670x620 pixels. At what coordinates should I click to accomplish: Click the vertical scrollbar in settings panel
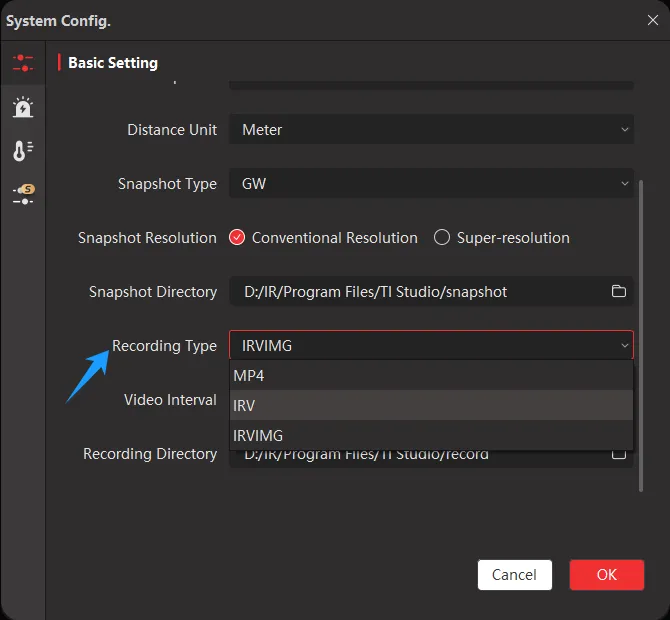(x=640, y=330)
